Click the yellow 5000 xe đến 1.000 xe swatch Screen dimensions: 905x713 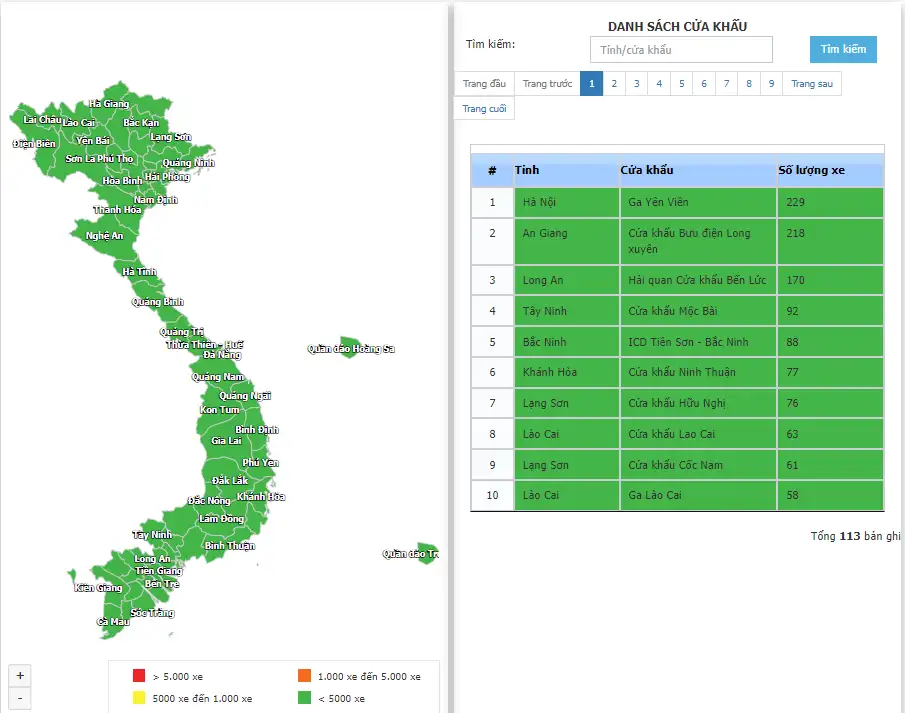(139, 697)
